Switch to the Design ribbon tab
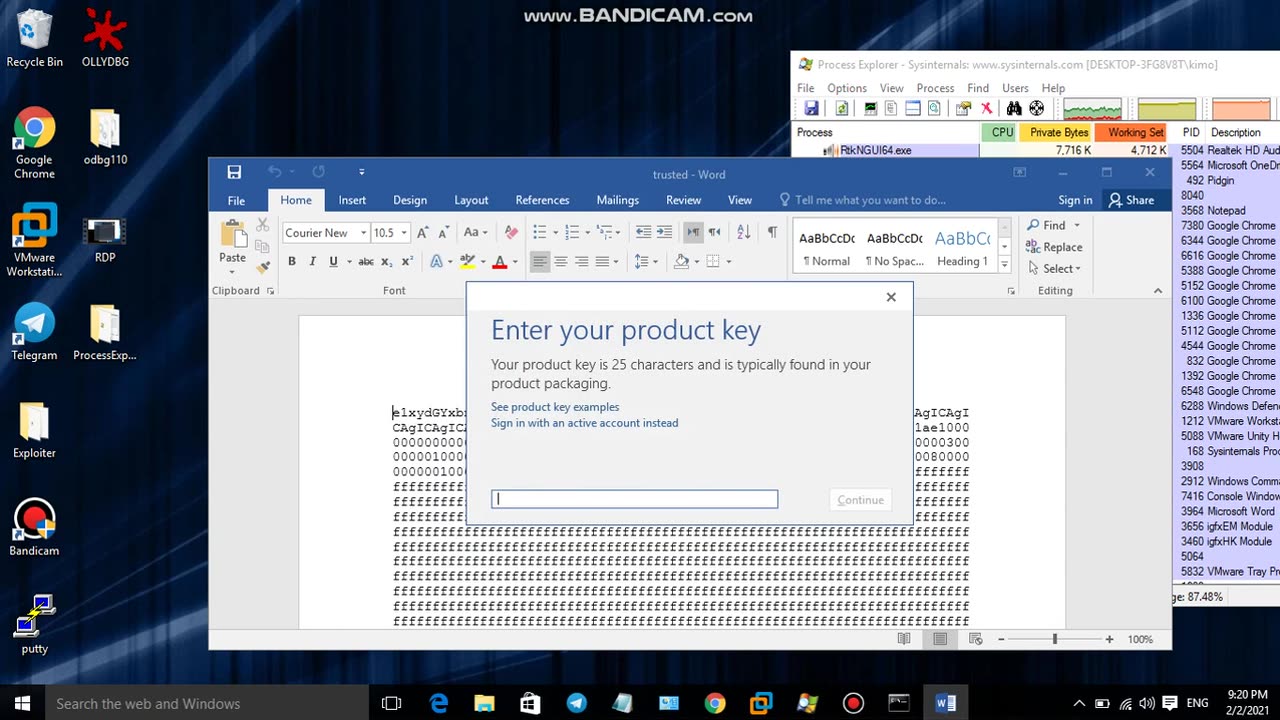Screen dimensions: 1280x720 tap(410, 200)
